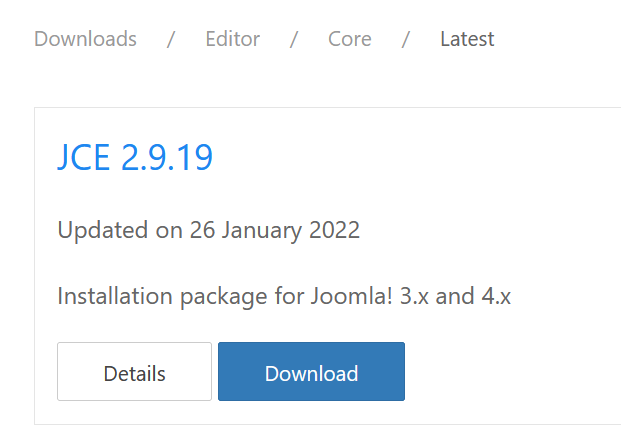The width and height of the screenshot is (621, 438).
Task: Click the slash separator before Latest
Action: click(x=406, y=39)
